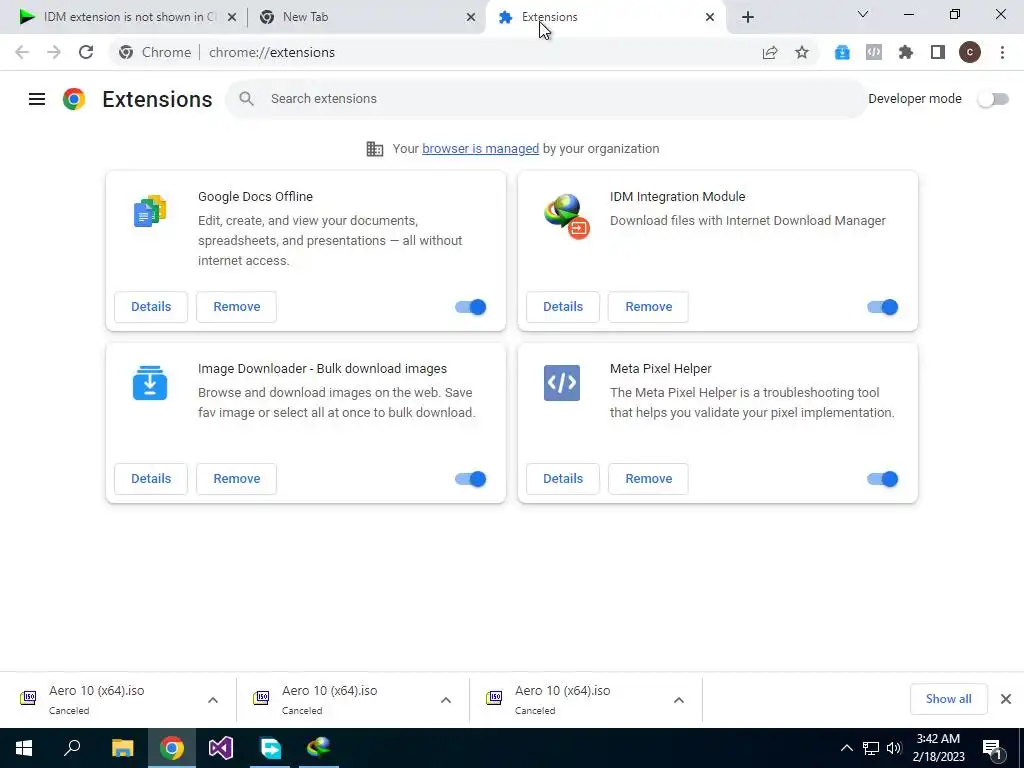Open Details for Google Docs Offline
This screenshot has width=1024, height=768.
[x=151, y=307]
